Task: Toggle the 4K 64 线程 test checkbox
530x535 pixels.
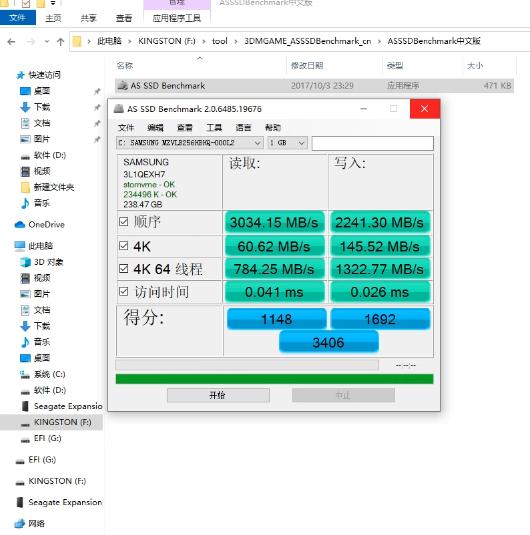Action: click(x=124, y=269)
